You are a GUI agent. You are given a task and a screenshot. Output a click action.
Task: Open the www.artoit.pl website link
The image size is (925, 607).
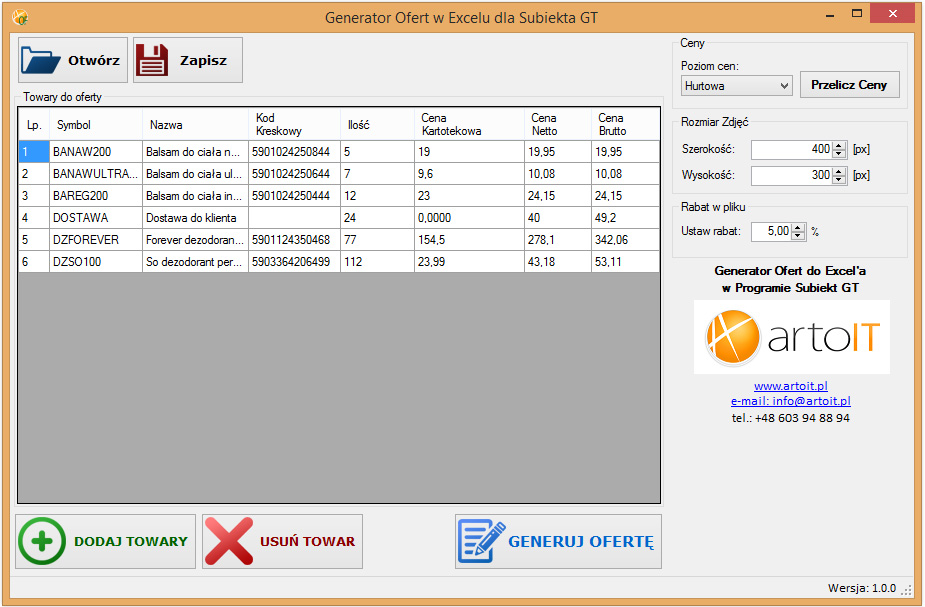pos(790,386)
